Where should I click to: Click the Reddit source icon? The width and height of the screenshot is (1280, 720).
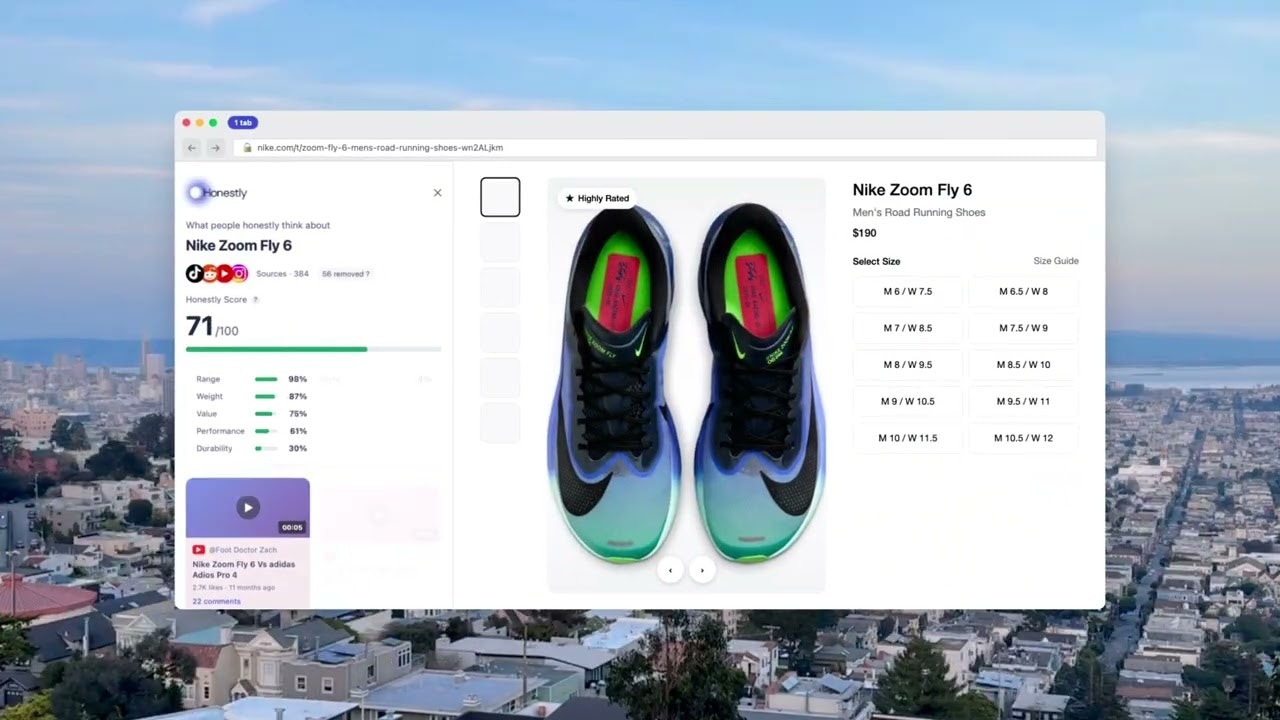coord(209,273)
